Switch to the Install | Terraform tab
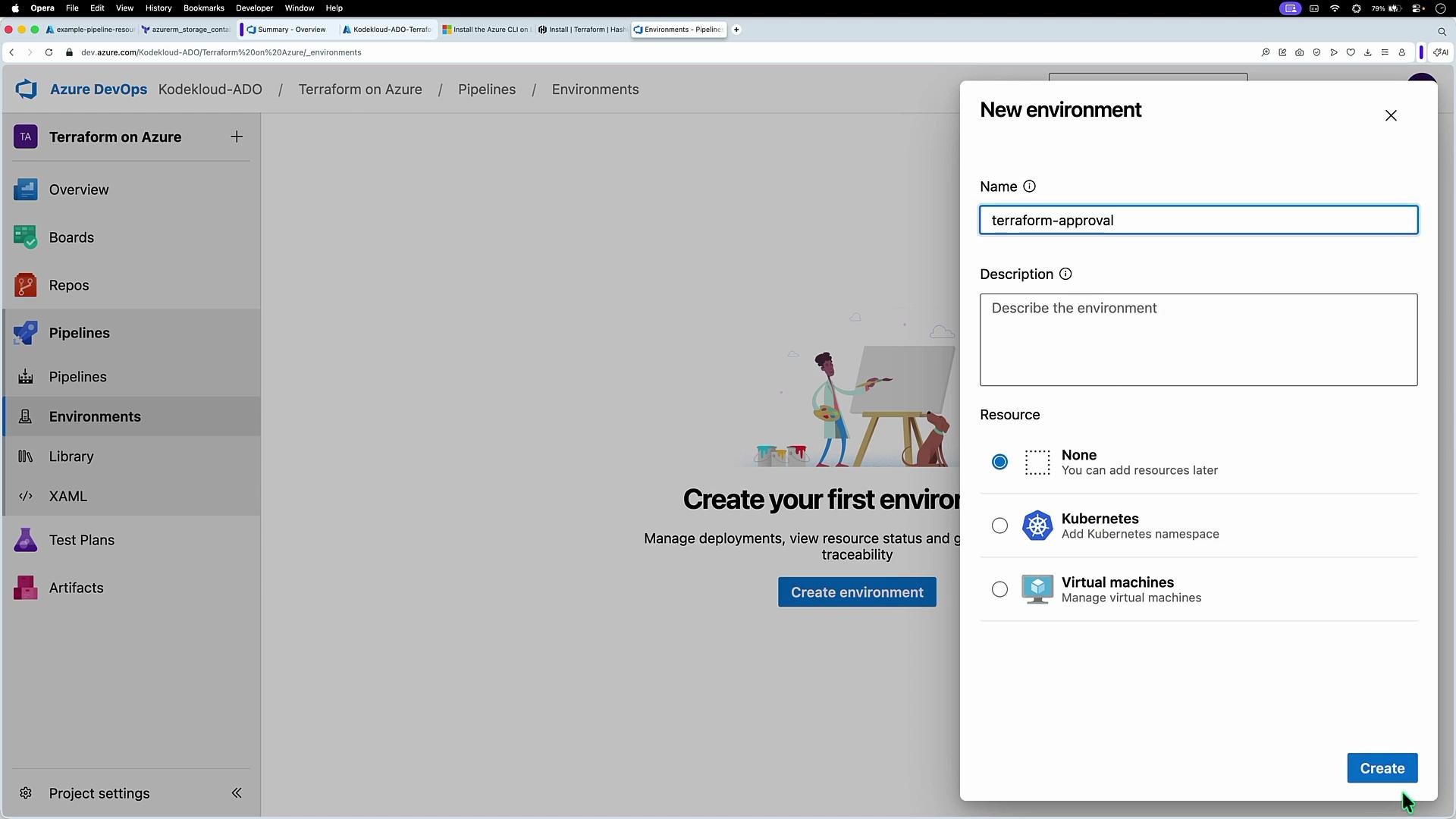 coord(582,30)
